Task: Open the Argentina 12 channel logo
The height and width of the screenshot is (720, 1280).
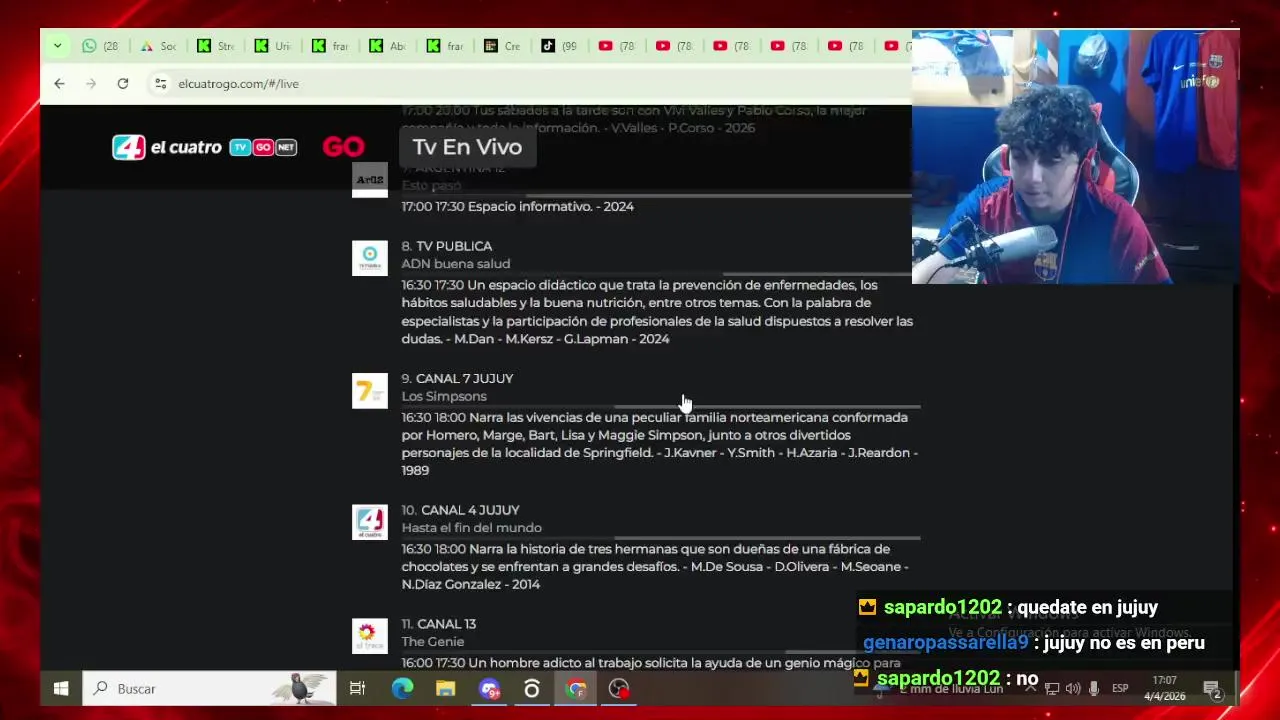Action: [x=370, y=180]
